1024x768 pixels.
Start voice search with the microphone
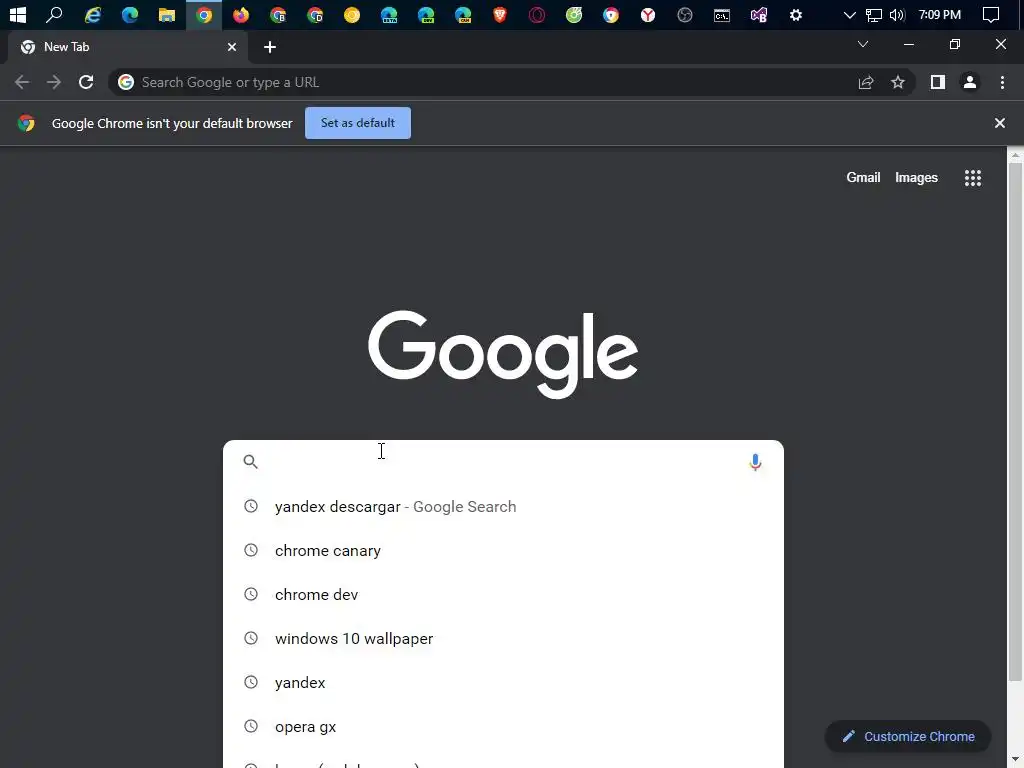click(755, 462)
